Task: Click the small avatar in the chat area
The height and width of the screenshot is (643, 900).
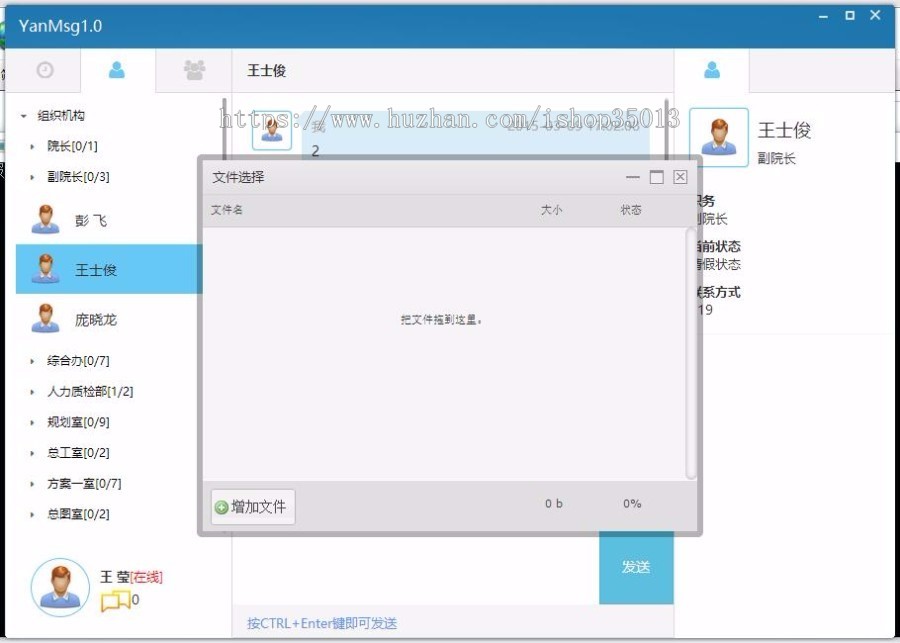Action: point(270,128)
